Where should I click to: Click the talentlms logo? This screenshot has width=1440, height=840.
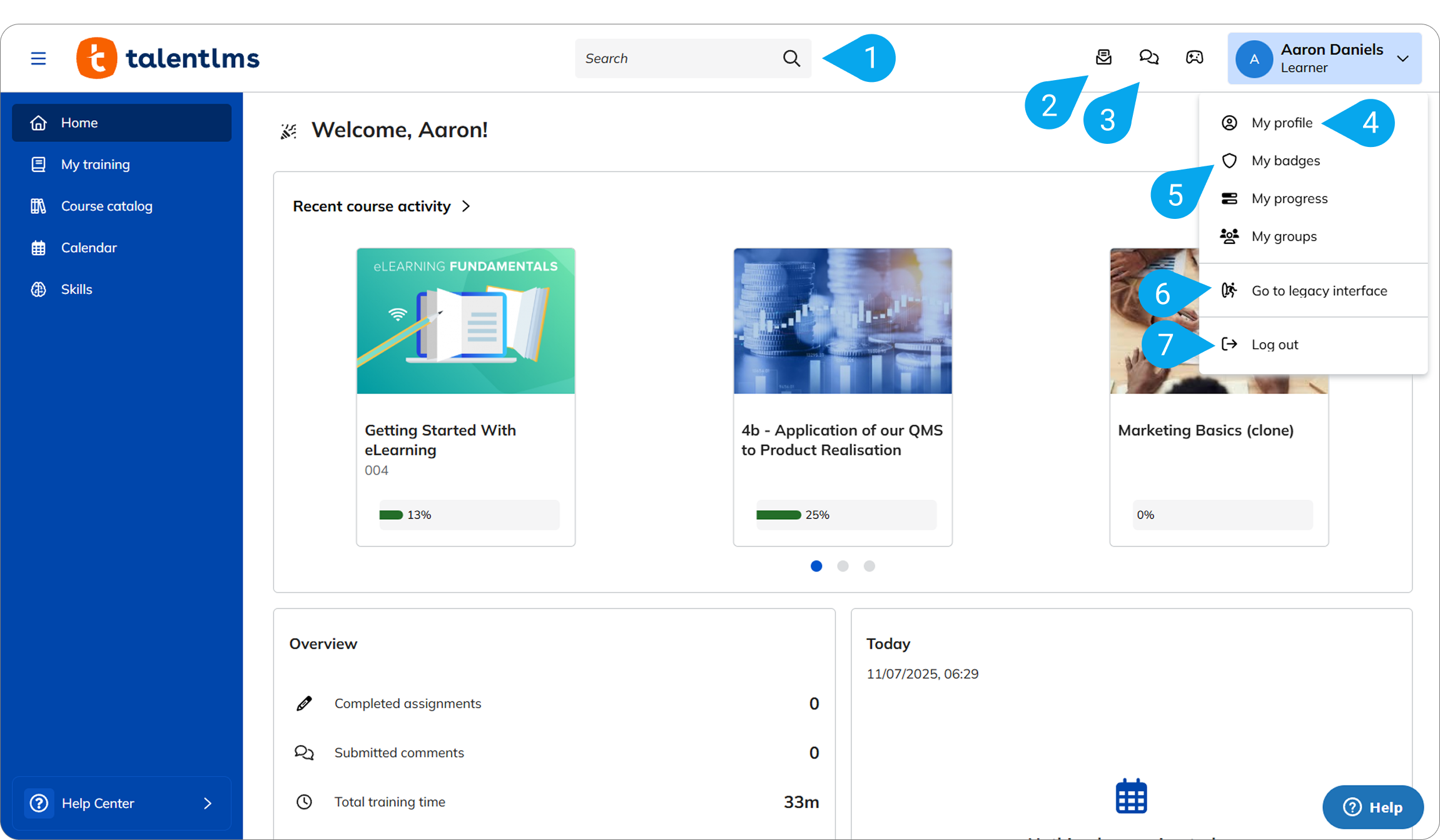pyautogui.click(x=168, y=58)
